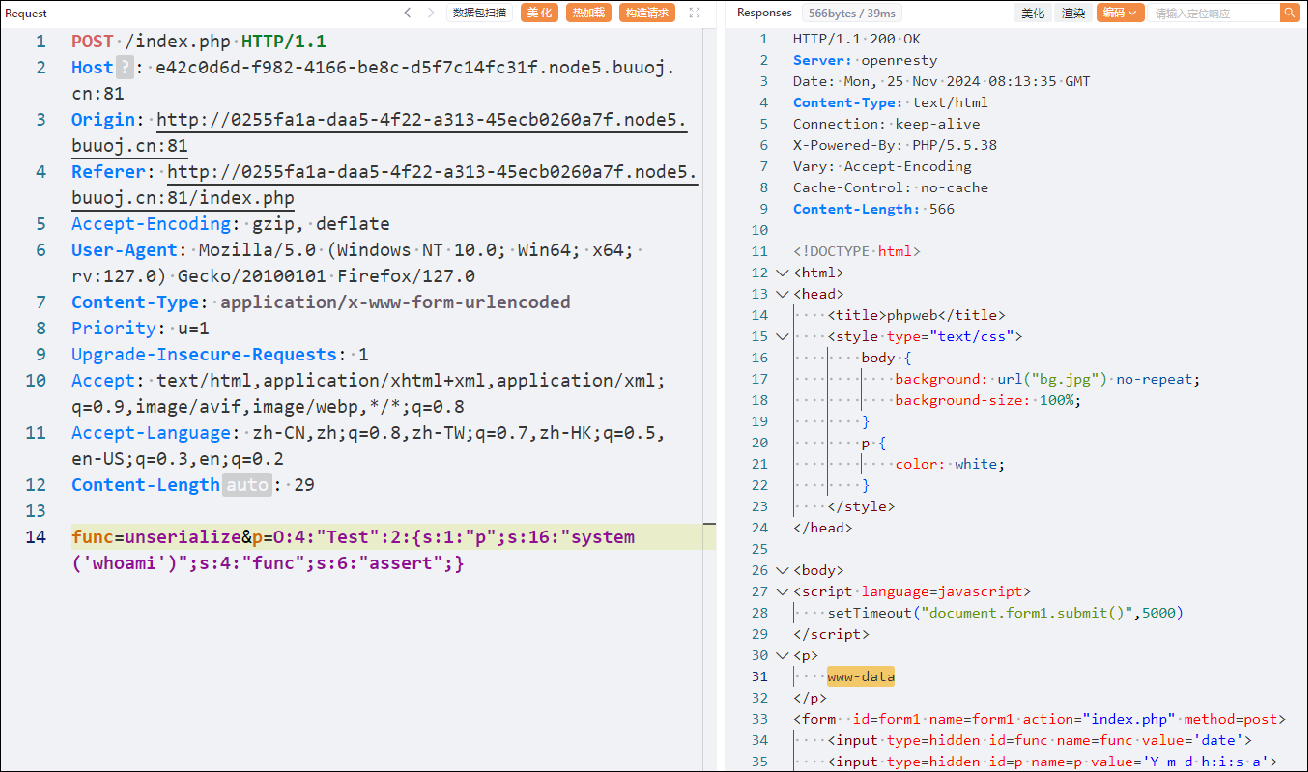The image size is (1308, 772).
Task: Click 'Accept-Encoding: gzip, deflate' line
Action: pyautogui.click(x=230, y=224)
